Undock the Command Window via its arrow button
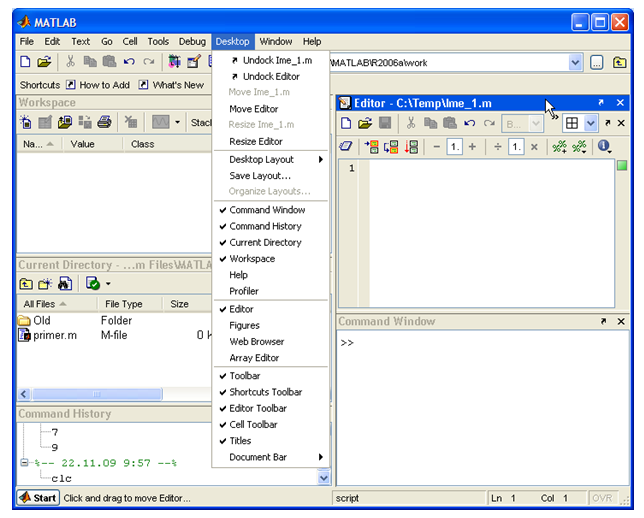Screen dimensions: 644x518 click(603, 321)
